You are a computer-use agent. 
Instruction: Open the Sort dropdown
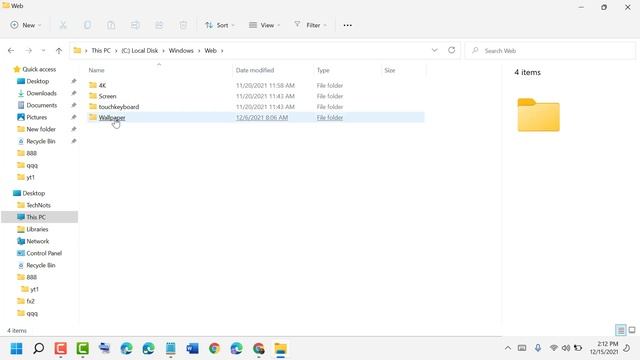[220, 25]
